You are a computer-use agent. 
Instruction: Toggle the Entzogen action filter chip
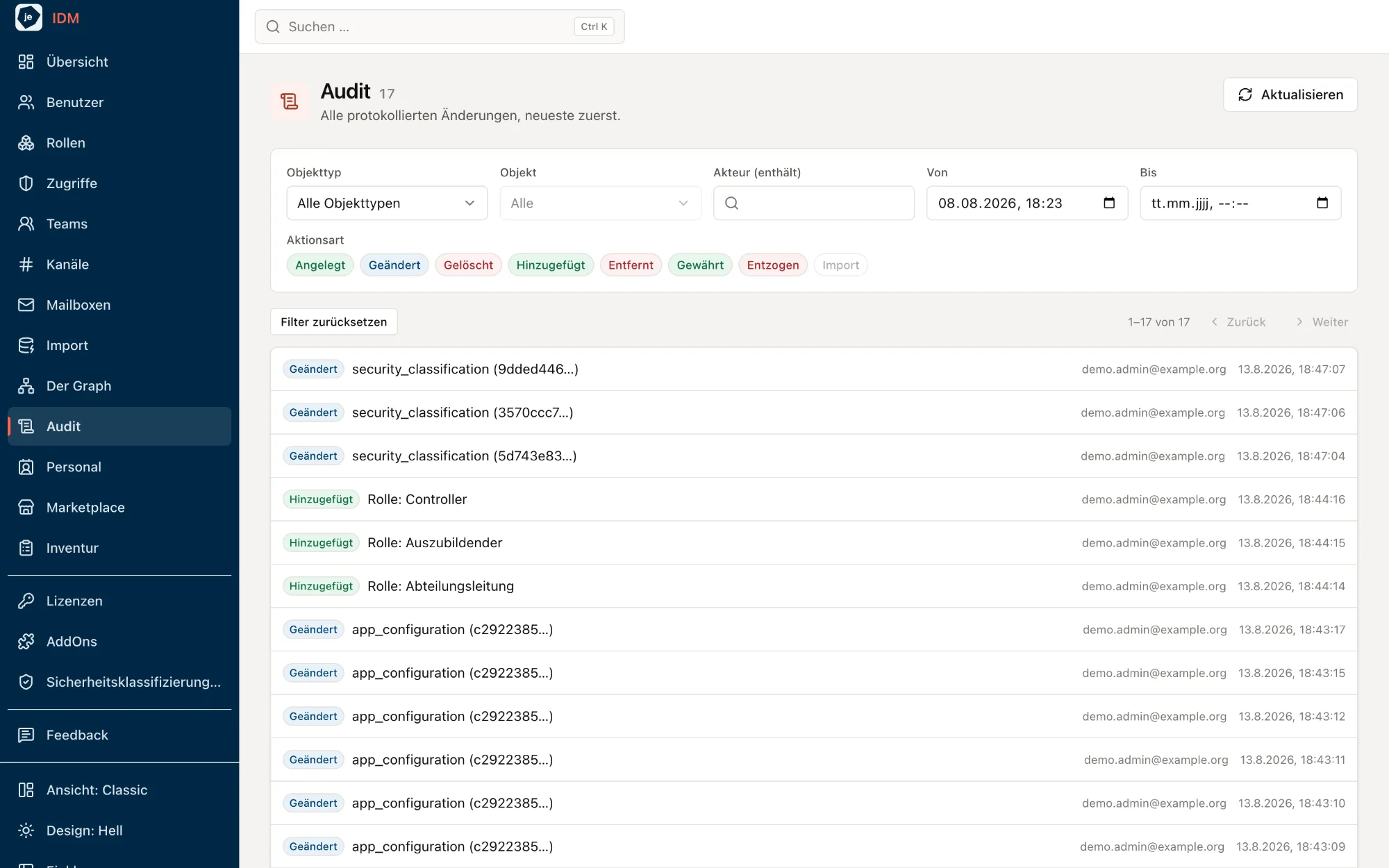tap(773, 265)
